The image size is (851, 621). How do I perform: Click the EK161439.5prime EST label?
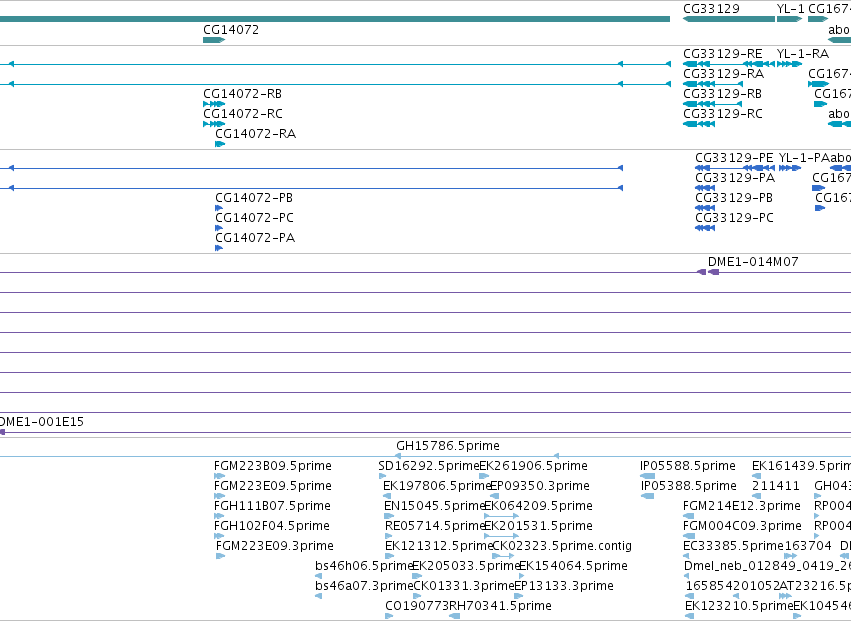[802, 466]
